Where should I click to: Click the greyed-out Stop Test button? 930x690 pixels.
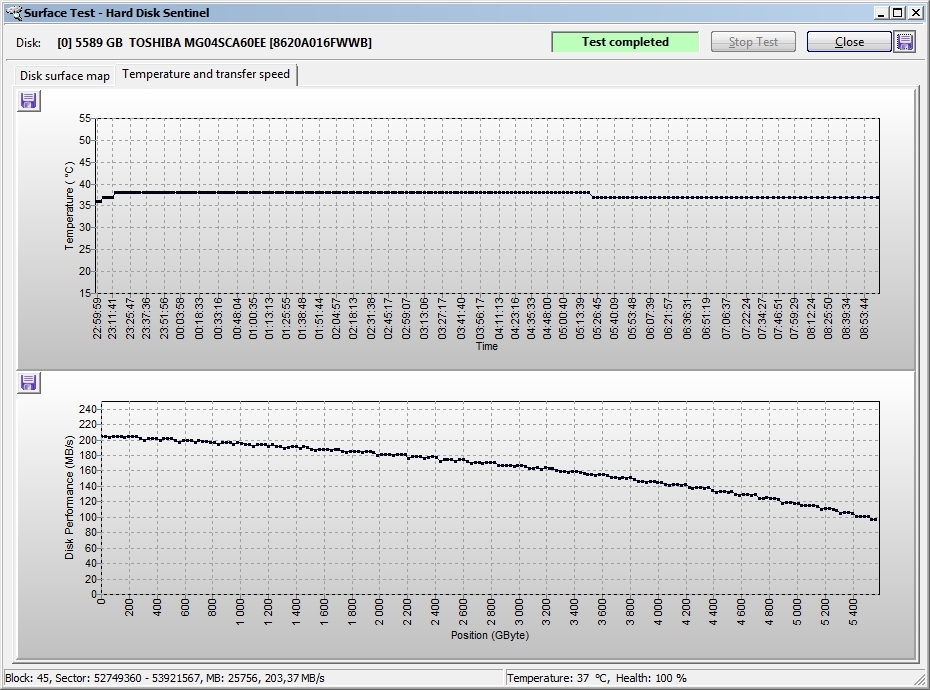tap(753, 42)
